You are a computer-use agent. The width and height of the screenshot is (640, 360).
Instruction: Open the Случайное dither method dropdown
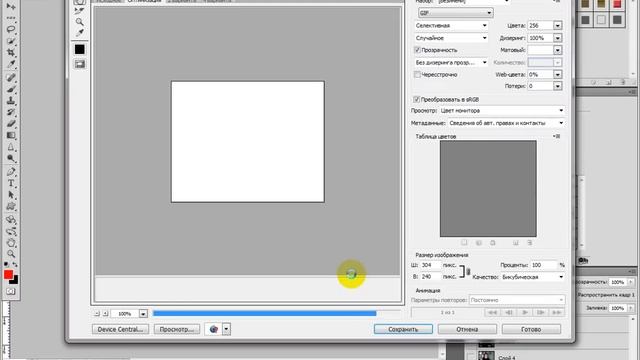[451, 38]
